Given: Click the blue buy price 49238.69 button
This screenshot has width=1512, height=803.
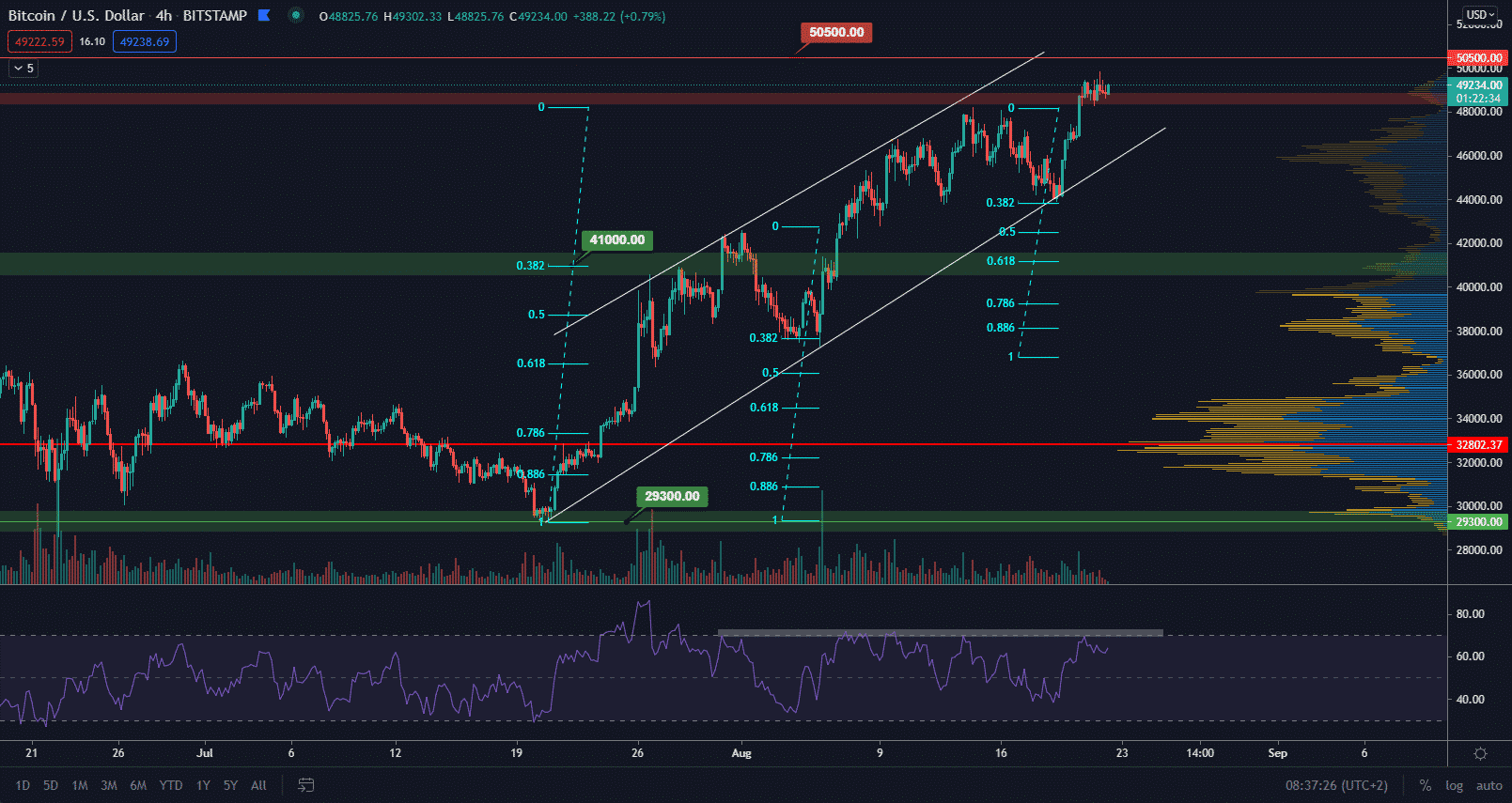Looking at the screenshot, I should pos(145,41).
